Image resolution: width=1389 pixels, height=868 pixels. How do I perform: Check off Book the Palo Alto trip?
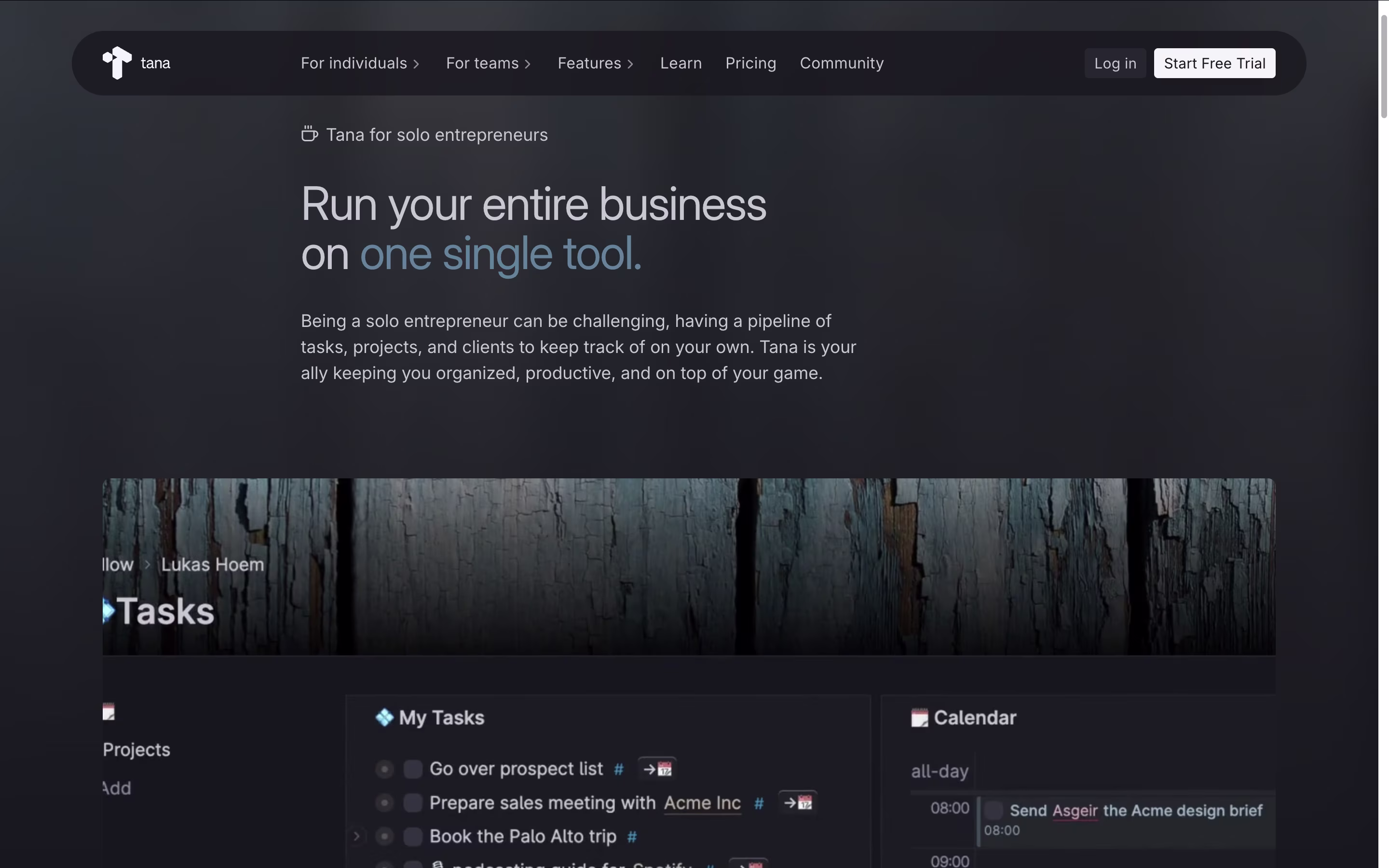tap(413, 837)
